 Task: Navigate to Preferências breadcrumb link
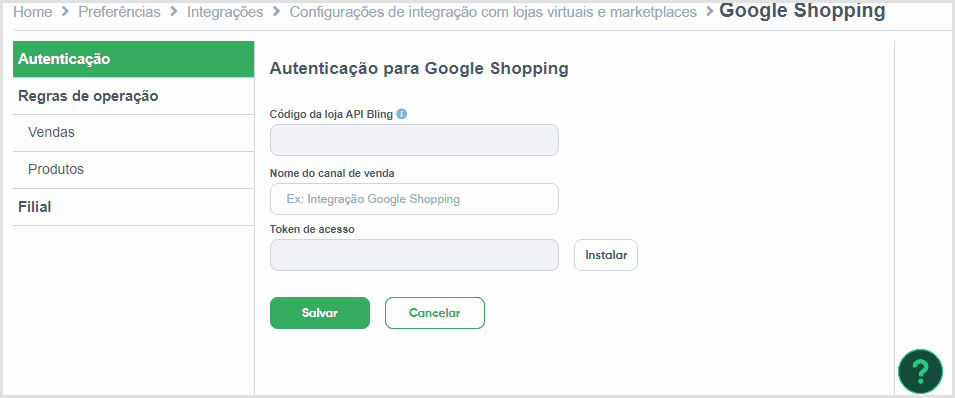coord(119,12)
